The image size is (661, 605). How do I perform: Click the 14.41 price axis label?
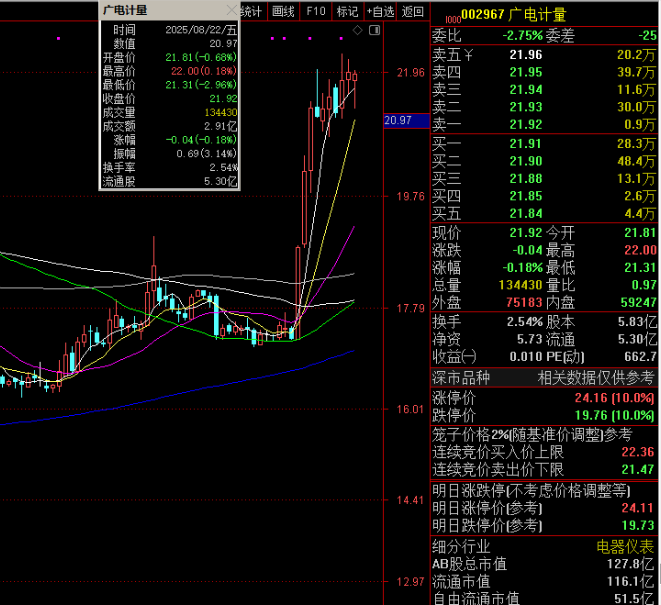pos(411,500)
